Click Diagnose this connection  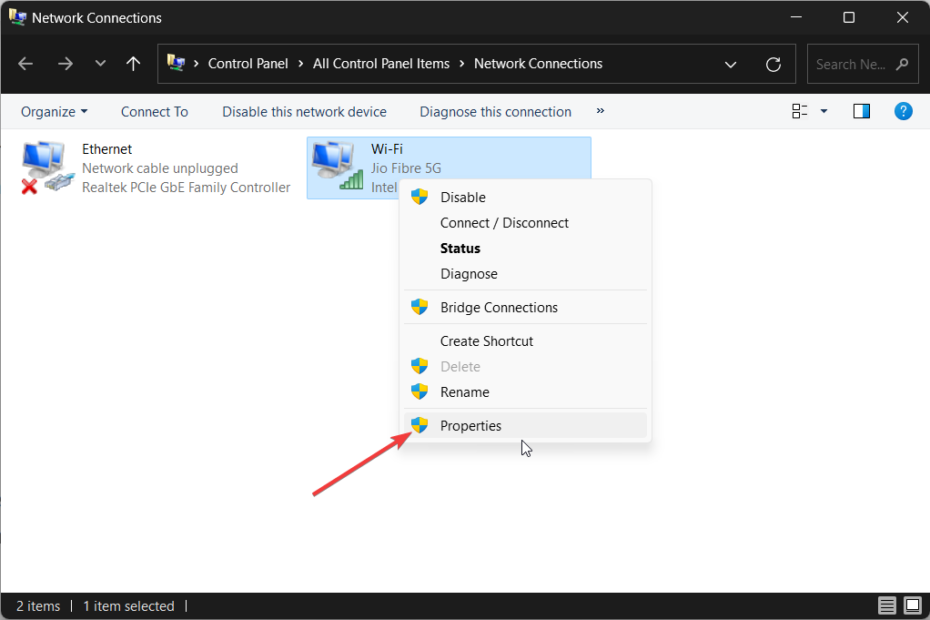[x=495, y=111]
